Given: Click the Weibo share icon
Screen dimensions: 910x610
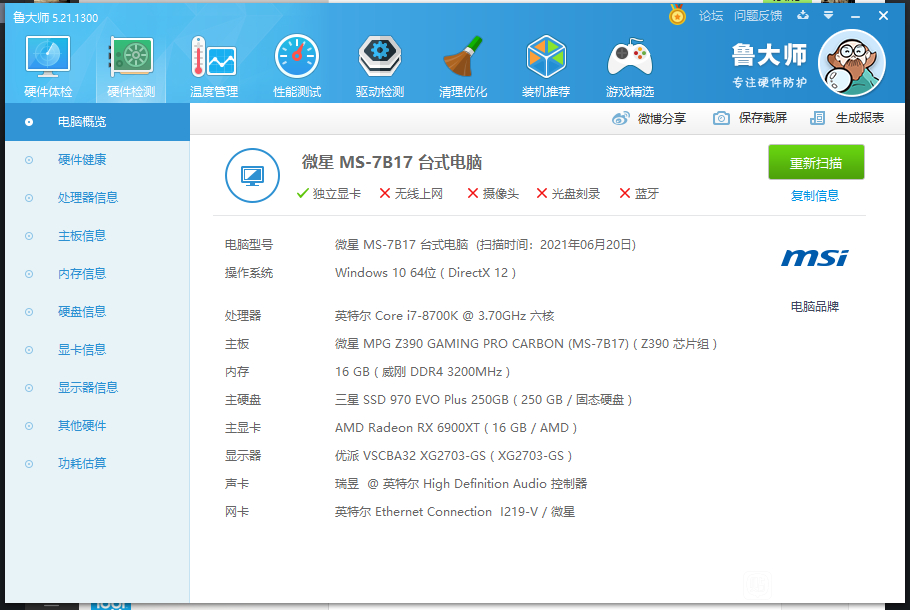Looking at the screenshot, I should coord(620,118).
